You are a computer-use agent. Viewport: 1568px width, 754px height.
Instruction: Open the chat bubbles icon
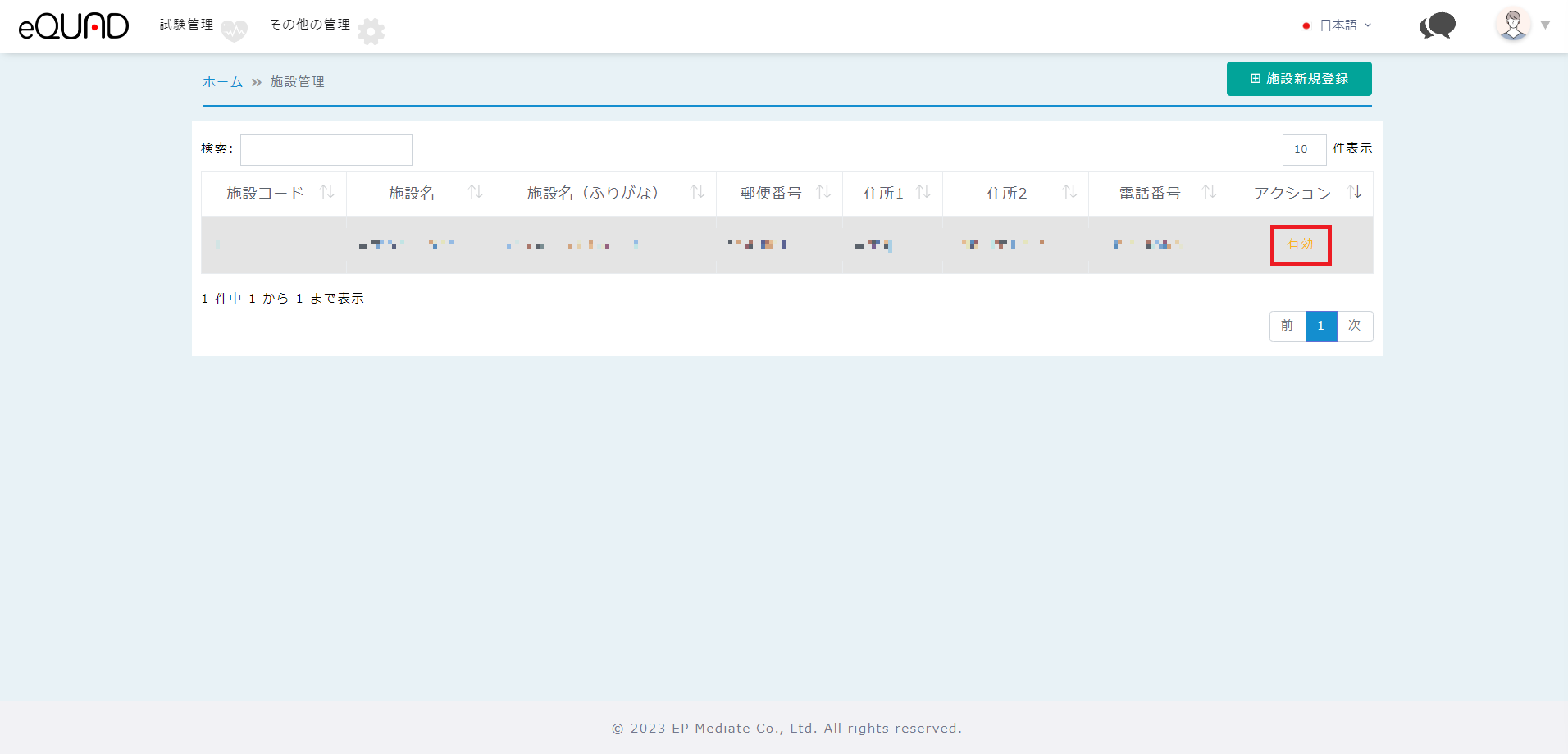[1437, 26]
